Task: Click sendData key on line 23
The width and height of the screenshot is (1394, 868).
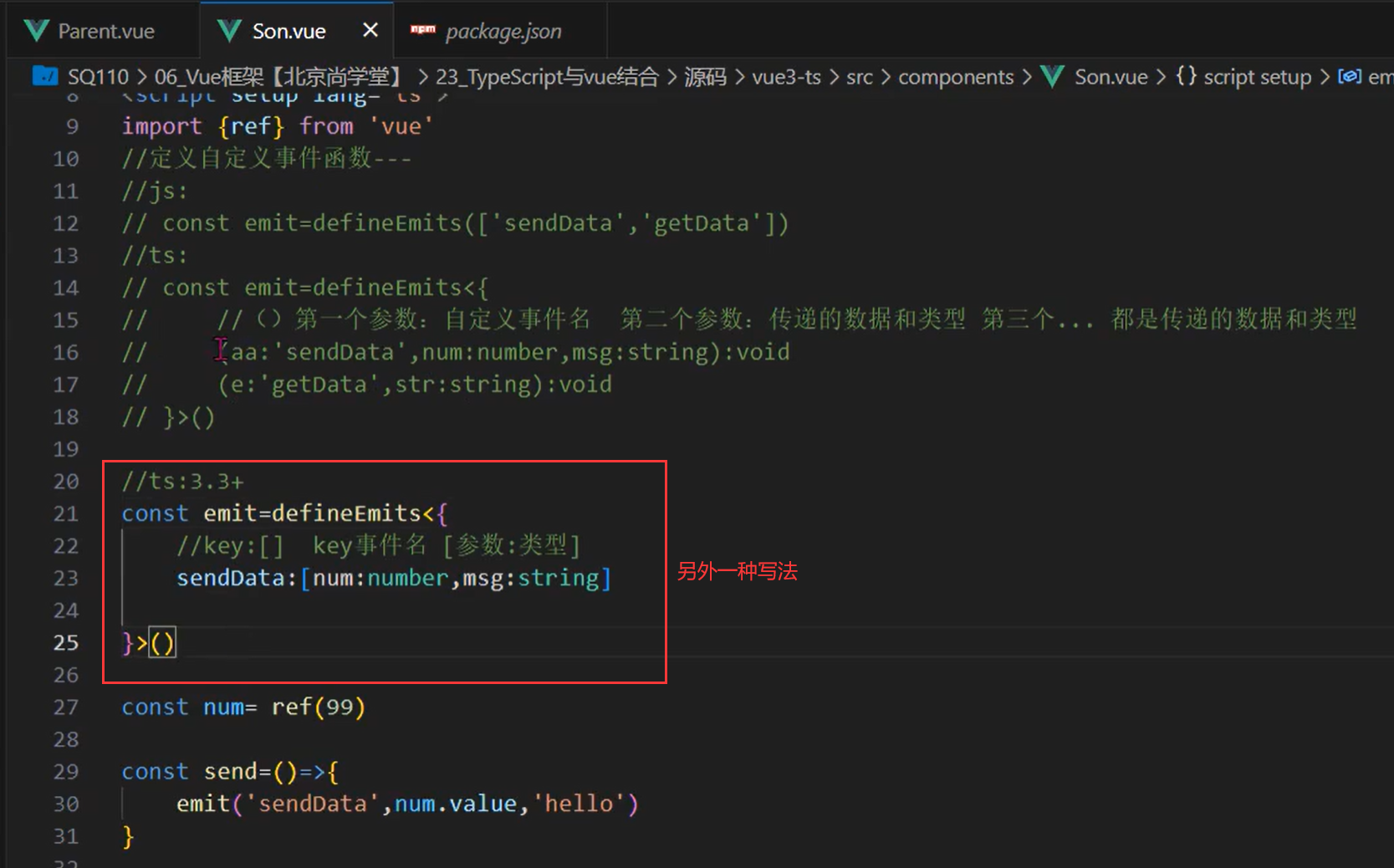Action: pyautogui.click(x=230, y=578)
